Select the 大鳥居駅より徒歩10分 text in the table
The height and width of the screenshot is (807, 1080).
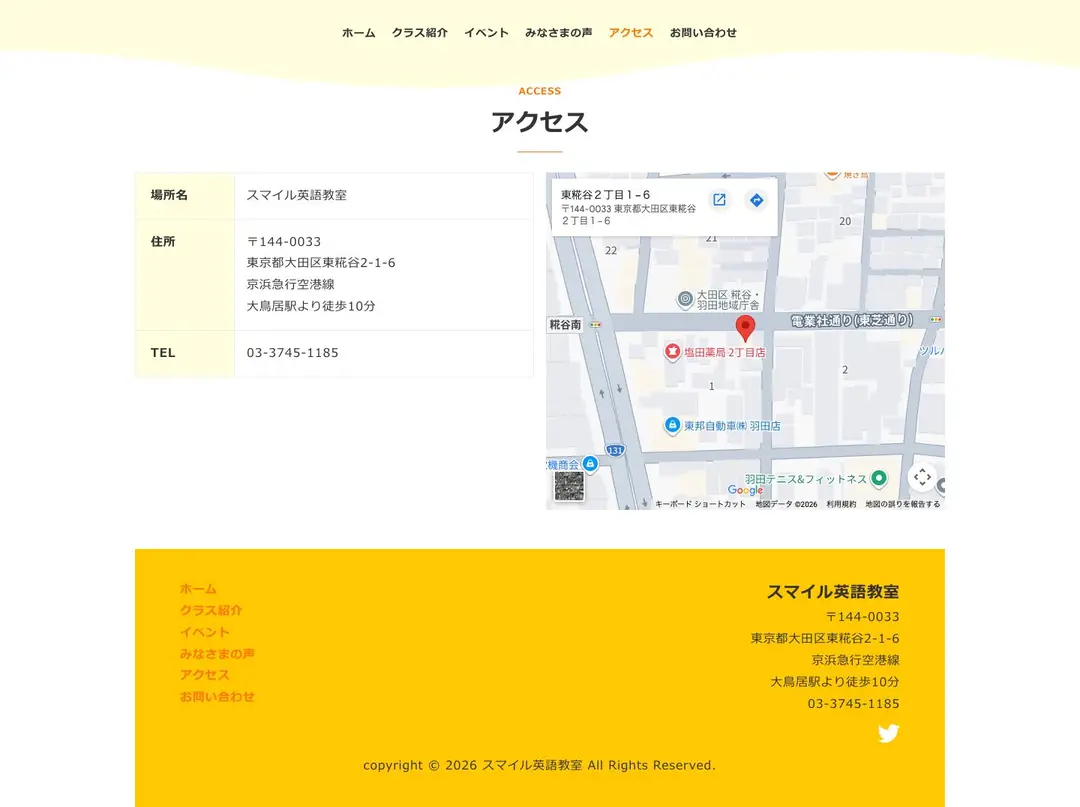click(311, 306)
